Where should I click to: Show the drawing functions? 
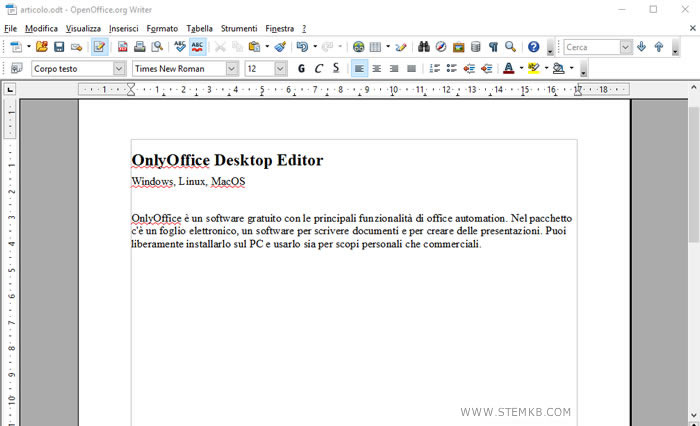(x=401, y=47)
